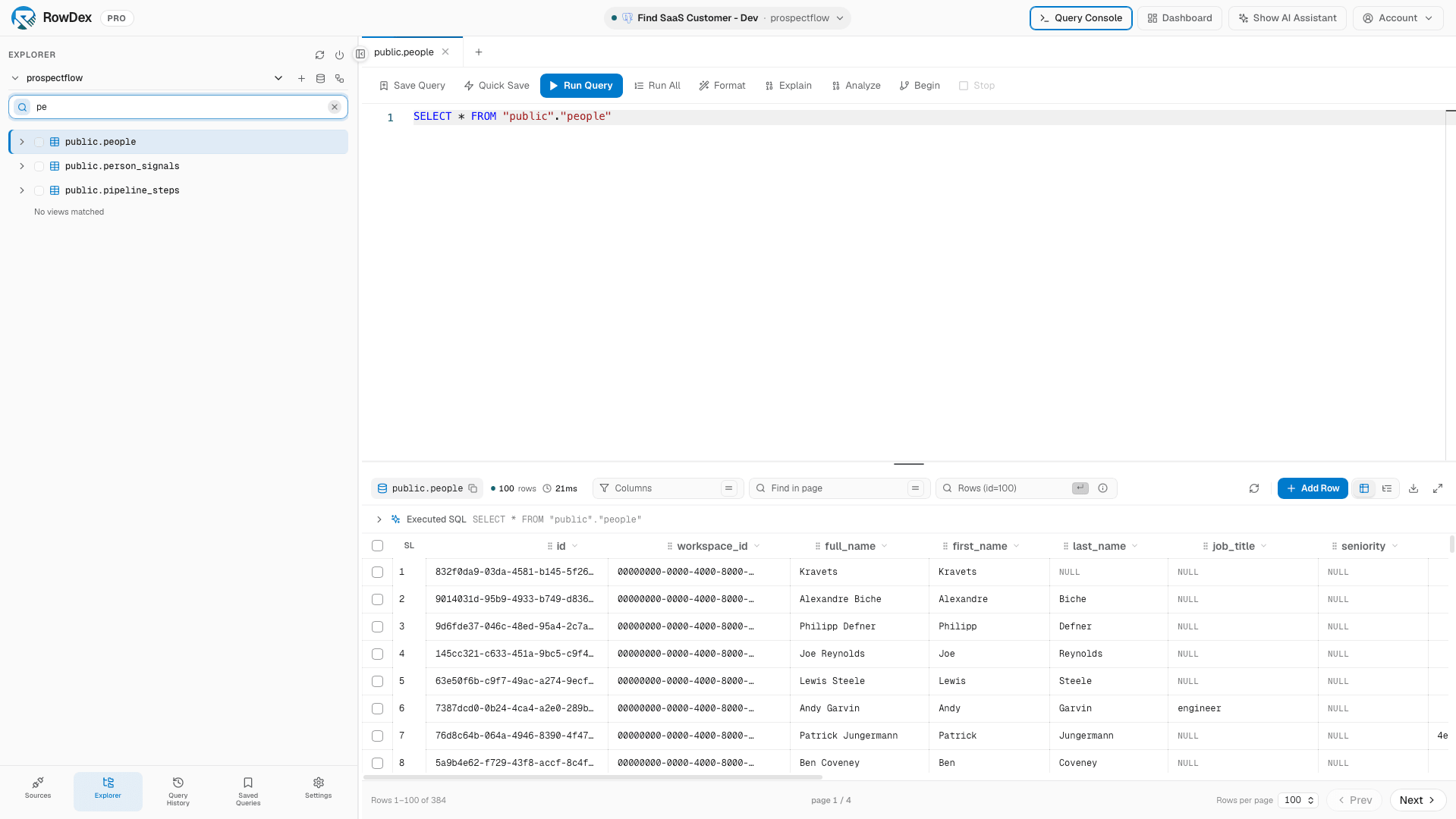Check the public.pipeline_steps table checkbox
Viewport: 1456px width, 819px height.
pyautogui.click(x=39, y=190)
